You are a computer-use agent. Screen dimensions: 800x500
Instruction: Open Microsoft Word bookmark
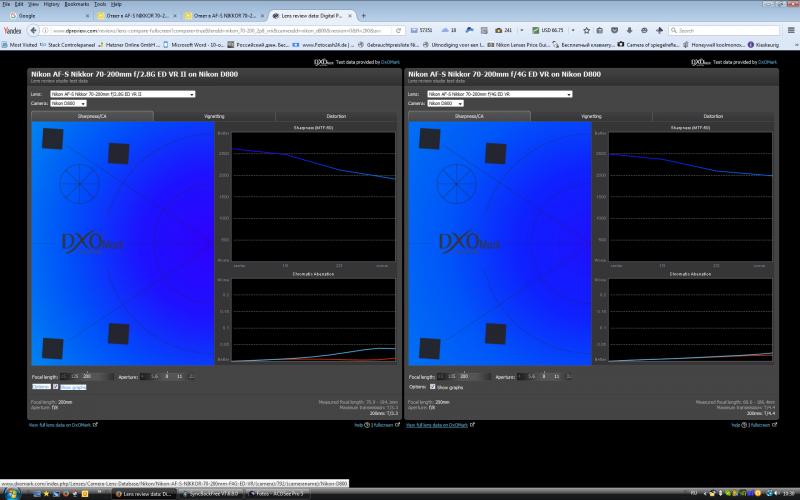(194, 45)
